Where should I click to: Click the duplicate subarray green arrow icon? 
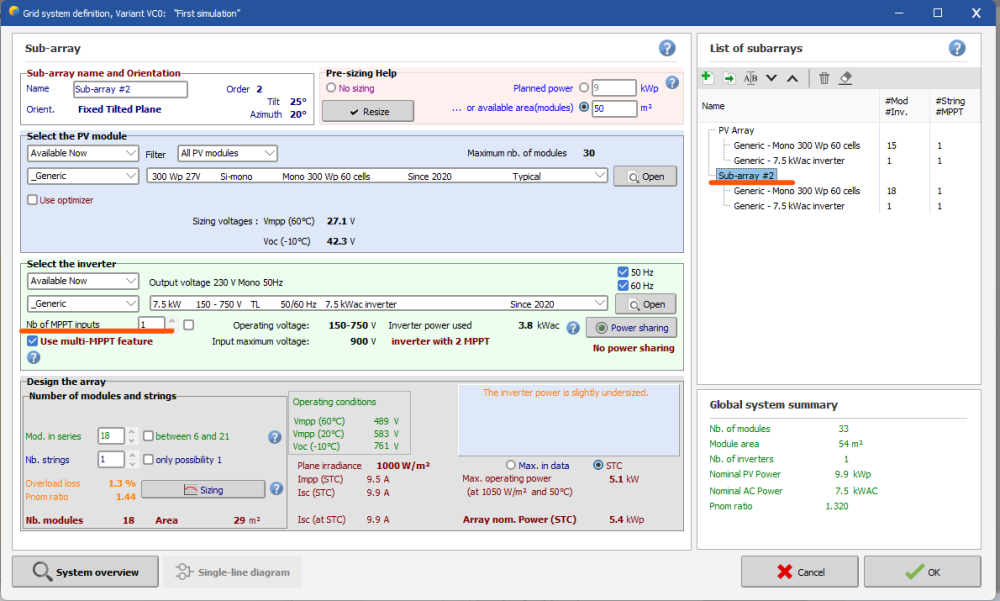(729, 78)
